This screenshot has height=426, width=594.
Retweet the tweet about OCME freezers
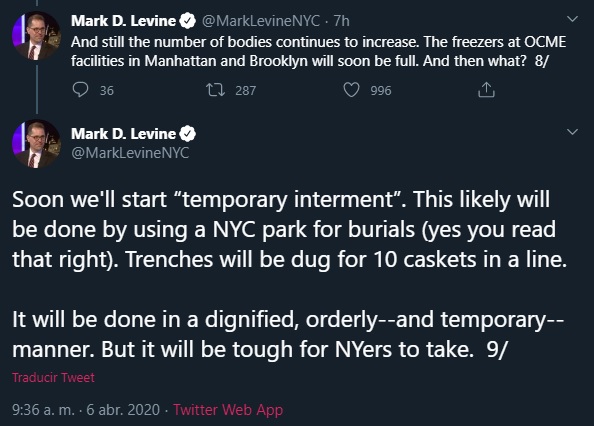(x=215, y=90)
